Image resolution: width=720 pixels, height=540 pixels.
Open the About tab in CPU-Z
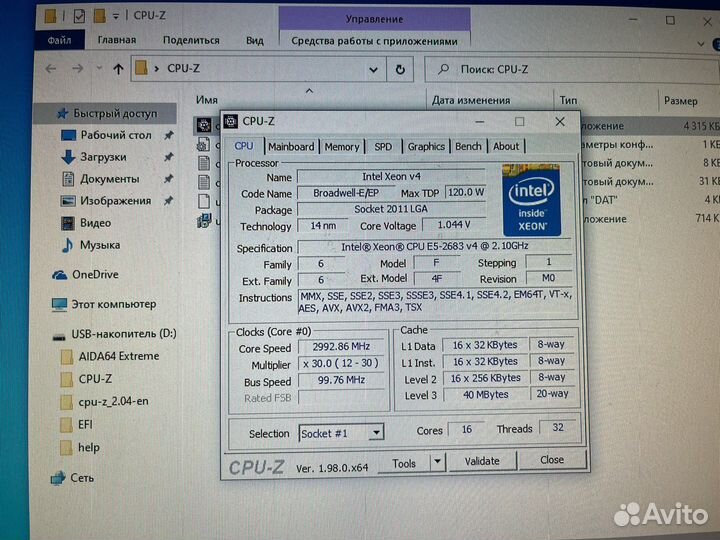click(506, 146)
